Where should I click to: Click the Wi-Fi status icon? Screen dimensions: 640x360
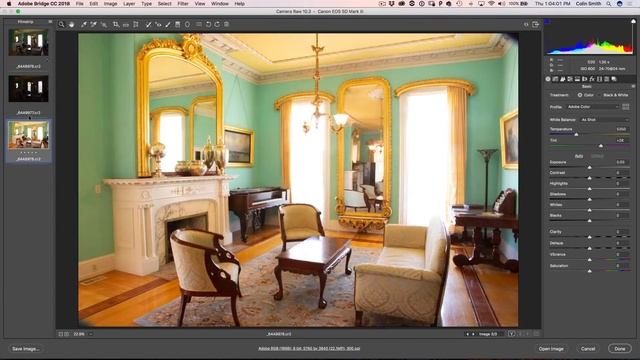click(491, 4)
